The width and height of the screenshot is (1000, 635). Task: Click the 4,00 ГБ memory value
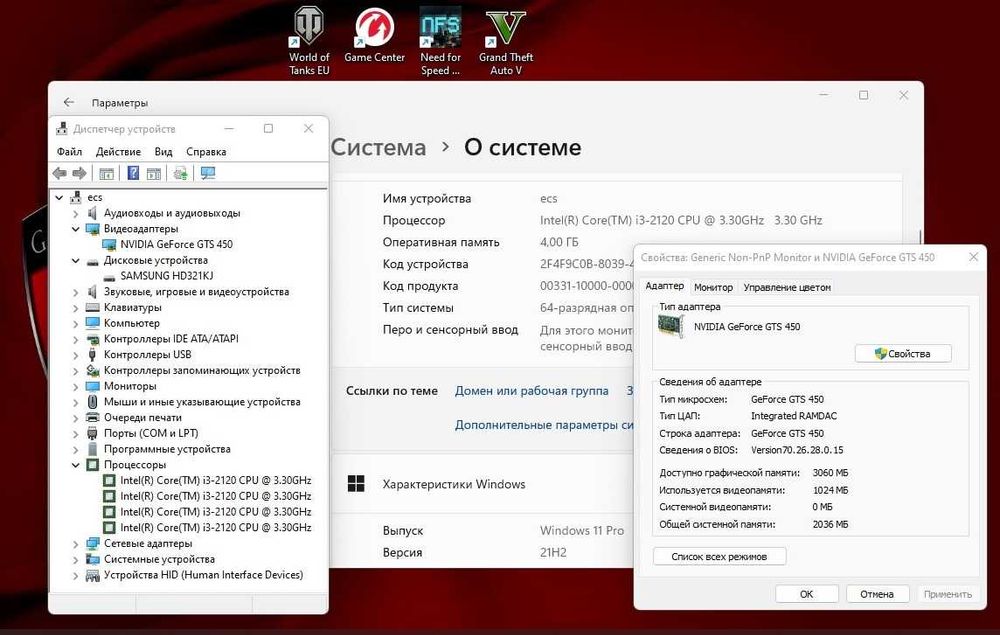(559, 242)
